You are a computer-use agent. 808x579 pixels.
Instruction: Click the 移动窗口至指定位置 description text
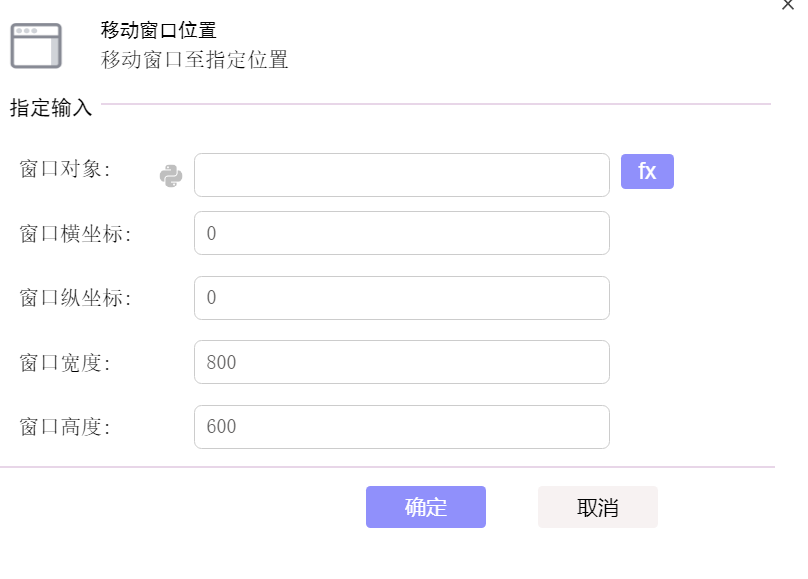(194, 59)
